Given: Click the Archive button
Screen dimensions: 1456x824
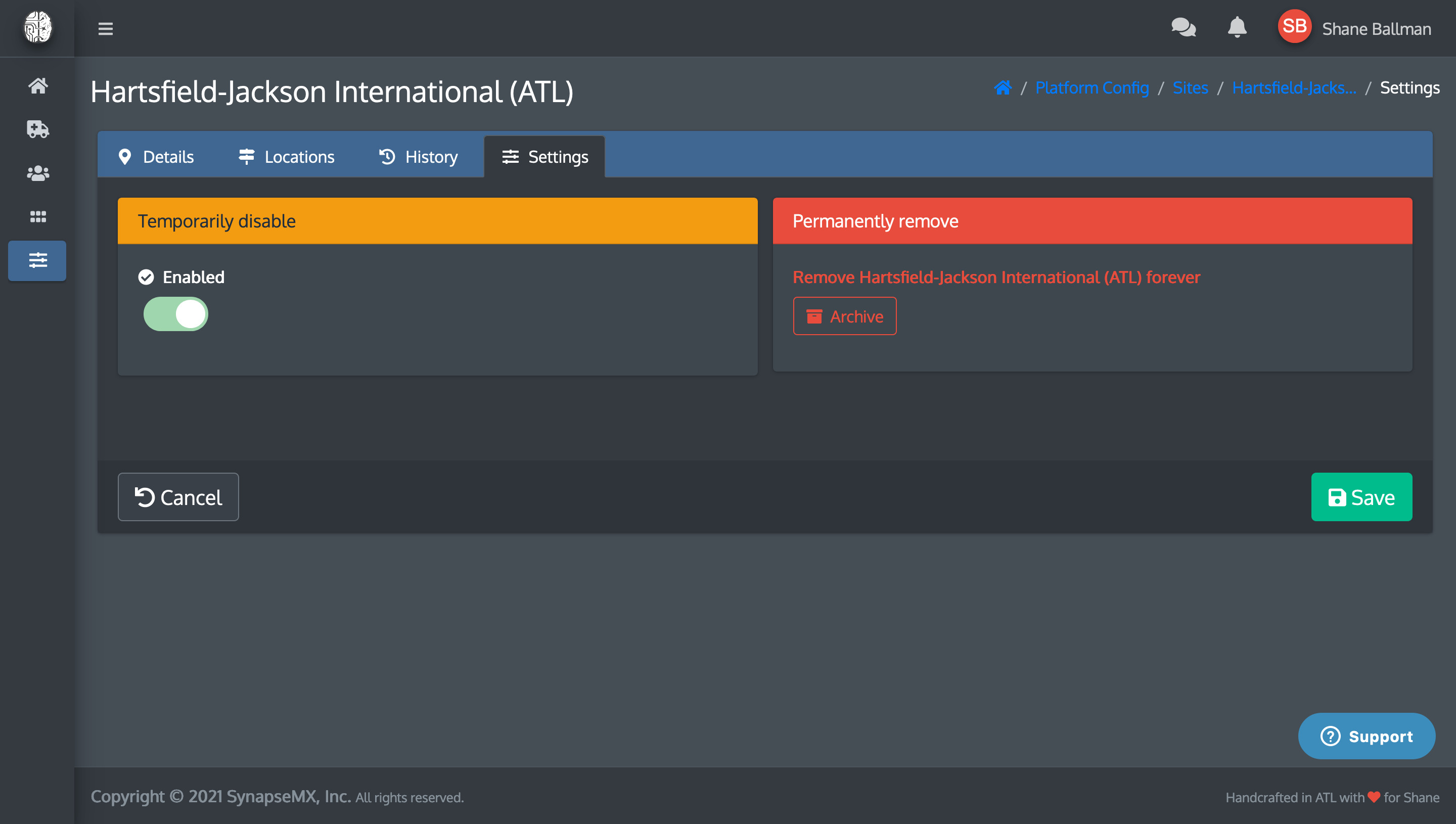Looking at the screenshot, I should (x=844, y=316).
